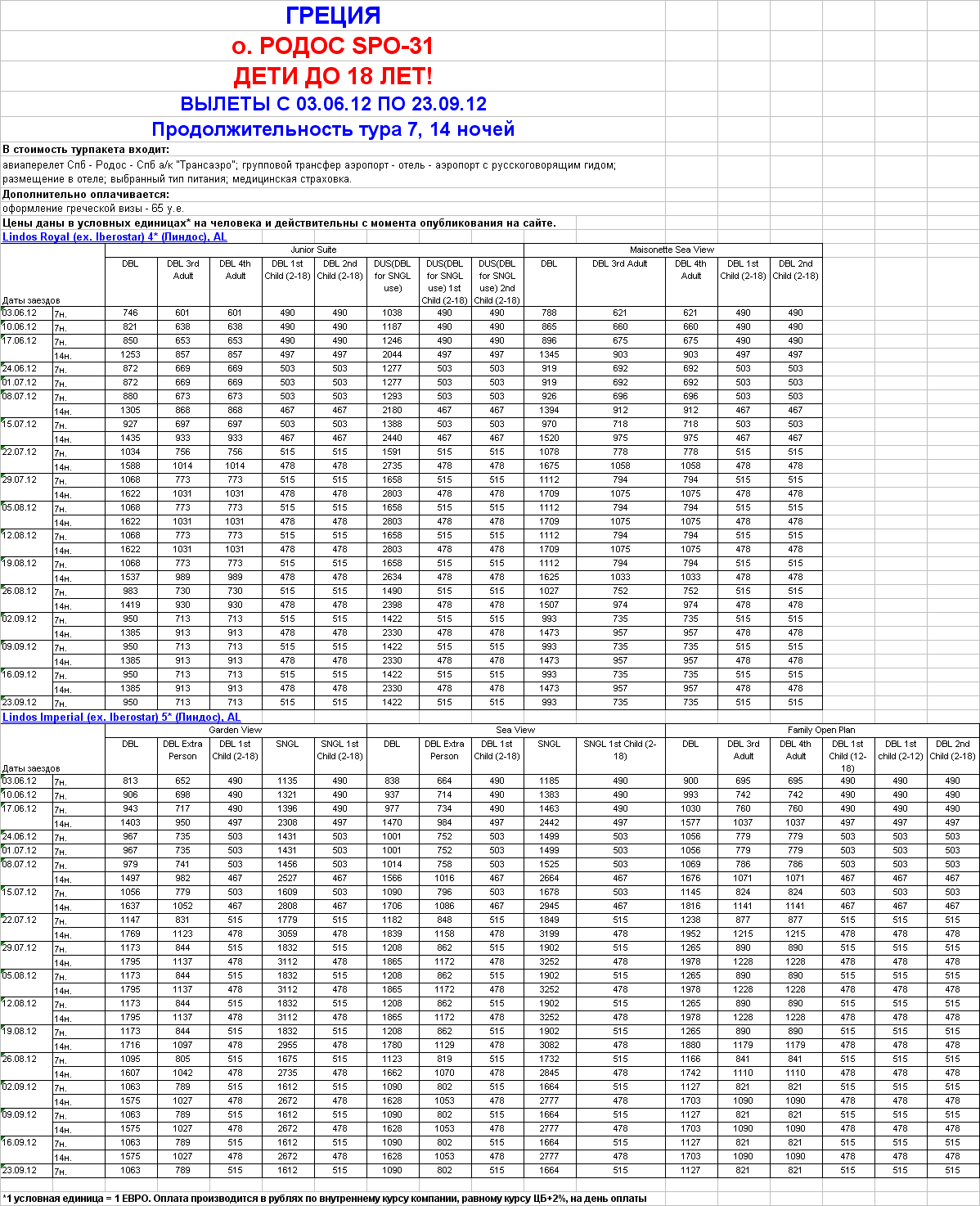Screen dimensions: 980x1206
Task: Click the flight dates heading 'ВЫЛЕТЫ С 03.06.12'
Action: click(x=332, y=104)
